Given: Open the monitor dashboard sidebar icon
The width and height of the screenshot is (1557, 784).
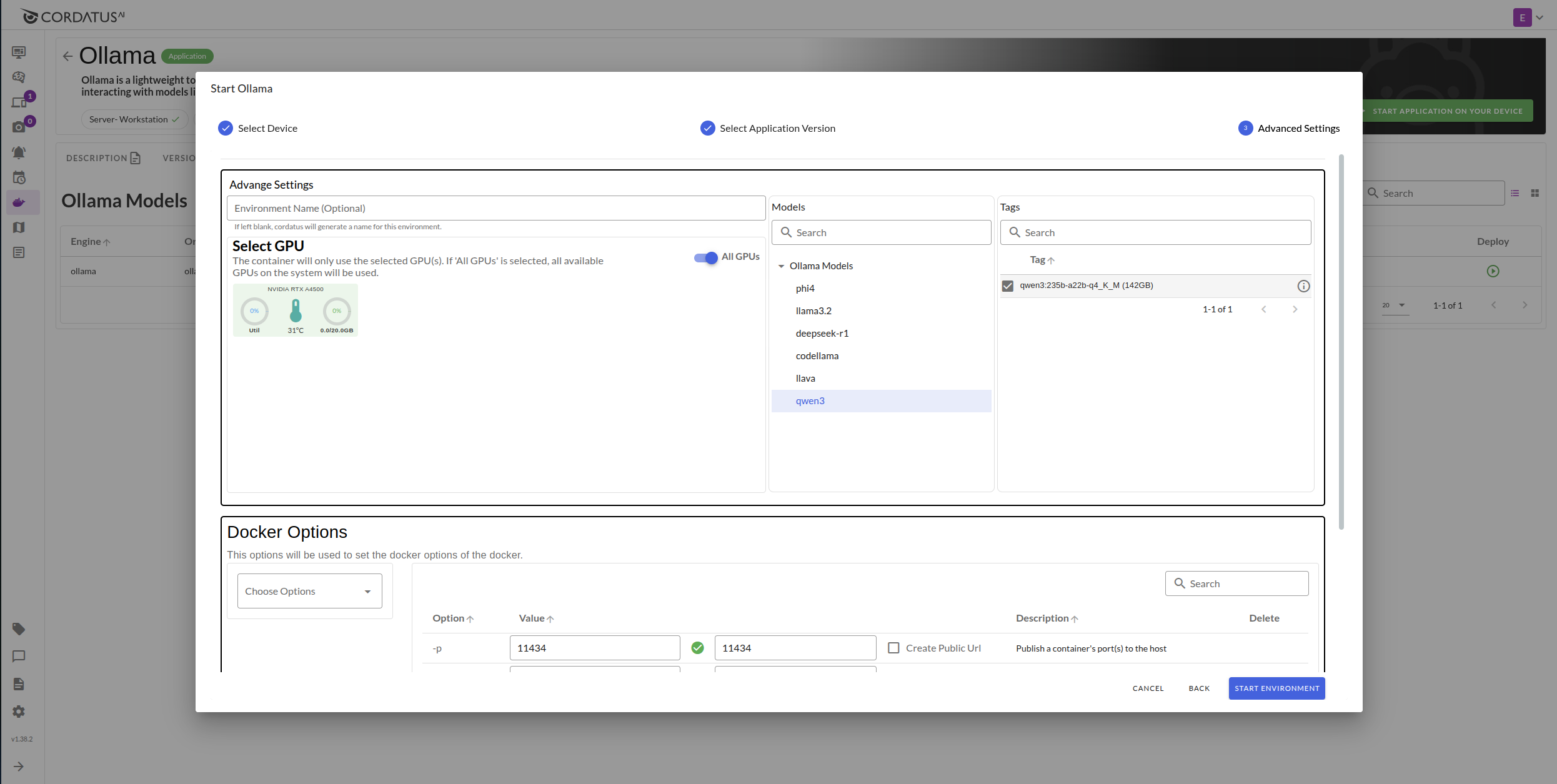Looking at the screenshot, I should 19,52.
